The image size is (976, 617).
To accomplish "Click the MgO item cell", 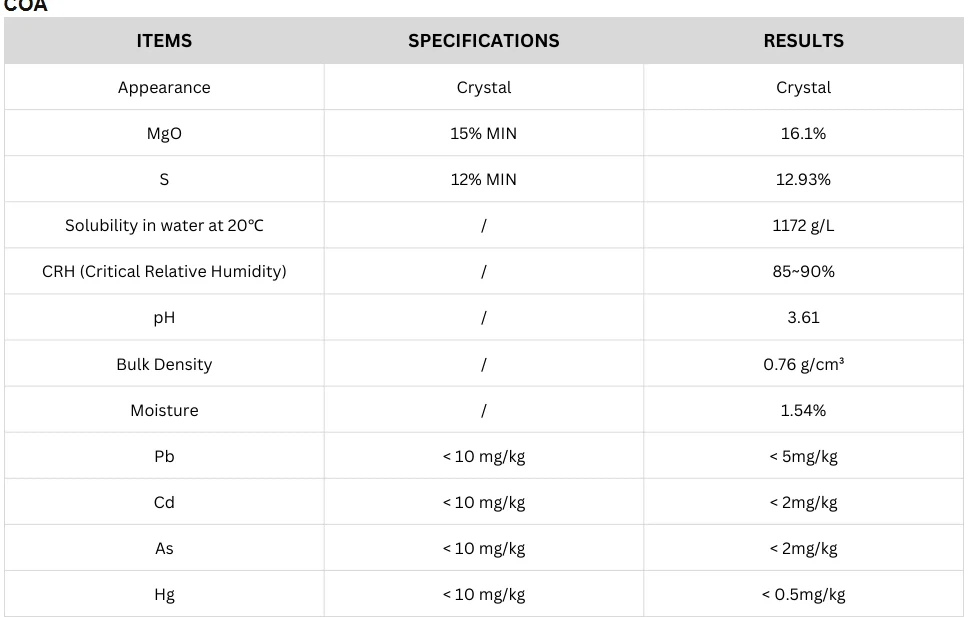I will [x=164, y=133].
